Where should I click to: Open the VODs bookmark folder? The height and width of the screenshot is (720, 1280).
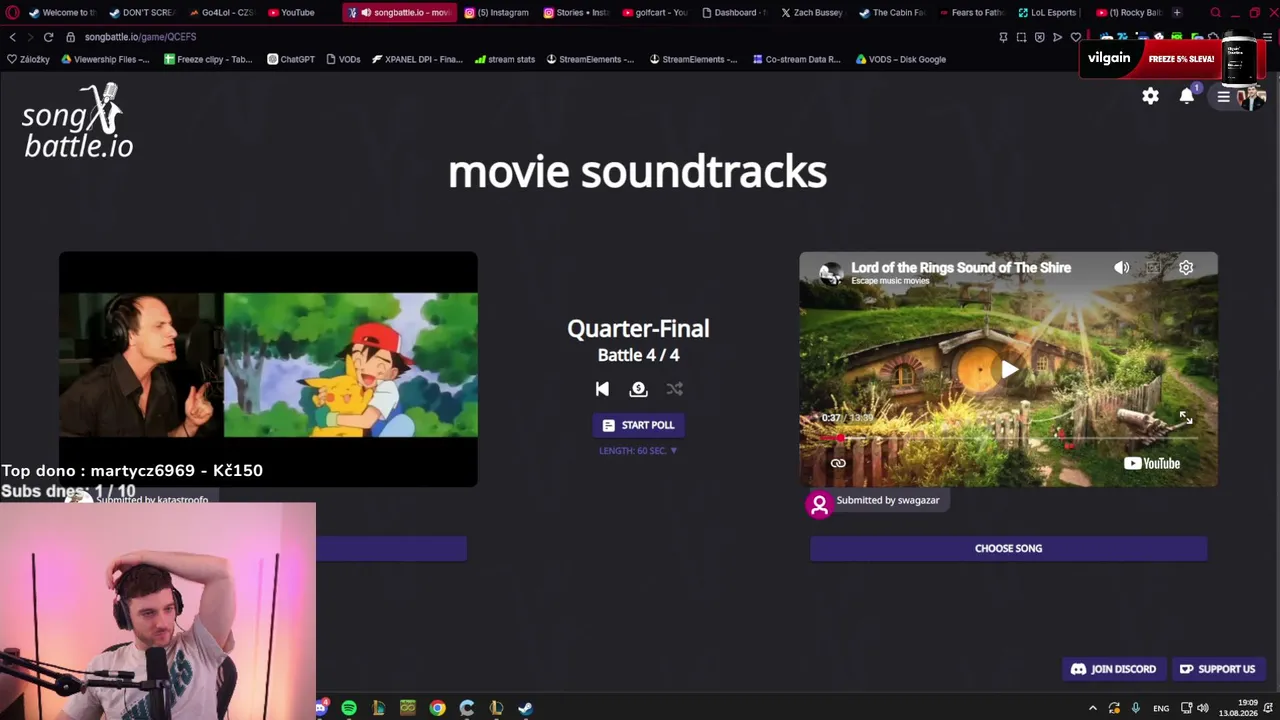pos(343,59)
